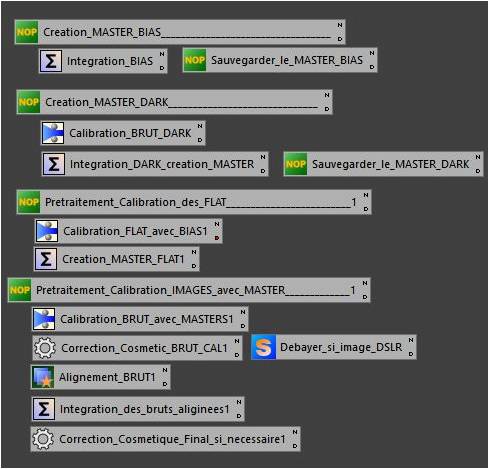The image size is (489, 469).
Task: Select Pretraitement_Calibration_IMAGES_avec_MASTER label
Action: [x=161, y=290]
